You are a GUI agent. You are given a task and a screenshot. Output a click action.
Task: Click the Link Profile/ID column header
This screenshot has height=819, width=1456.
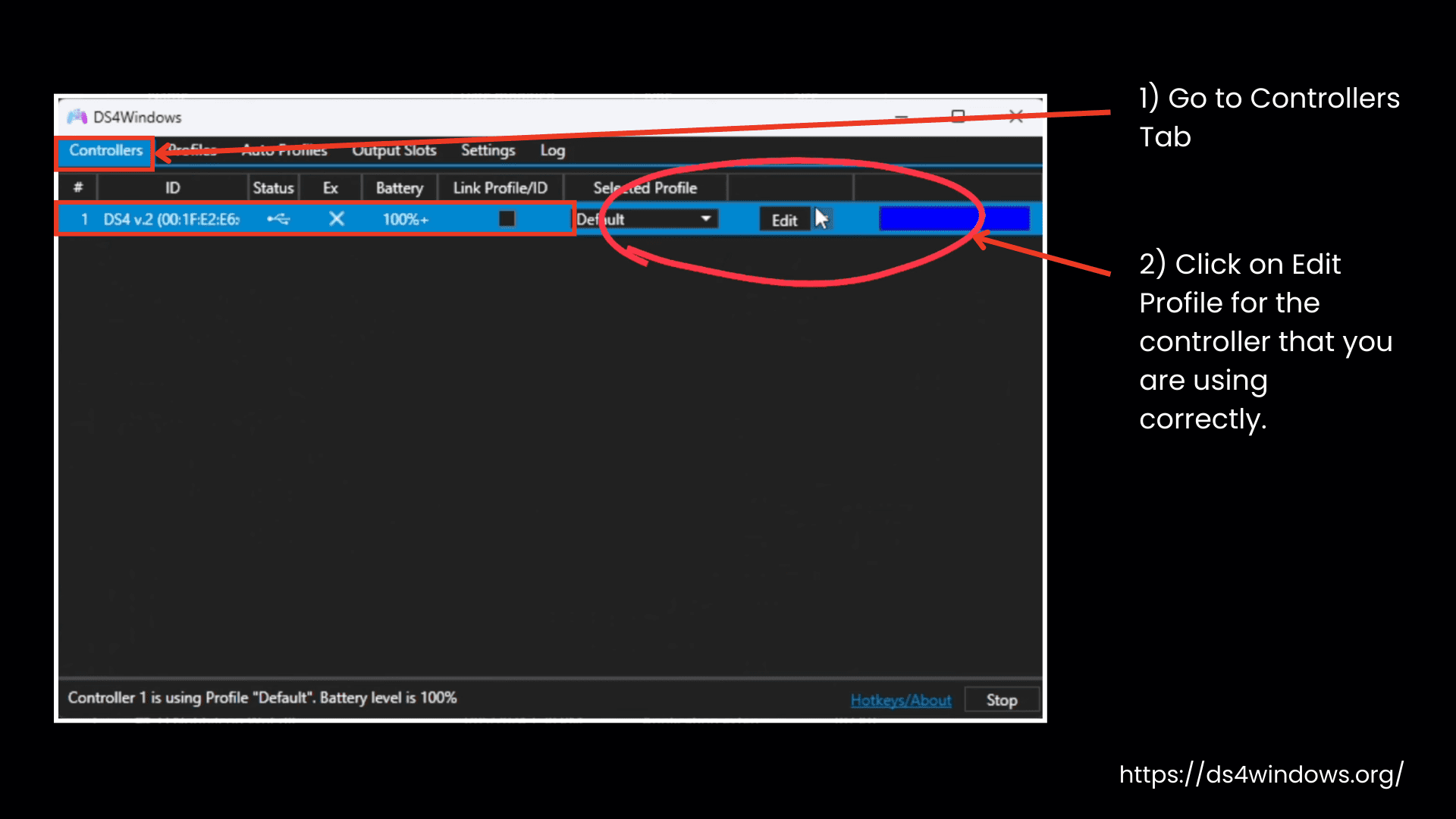click(x=500, y=188)
